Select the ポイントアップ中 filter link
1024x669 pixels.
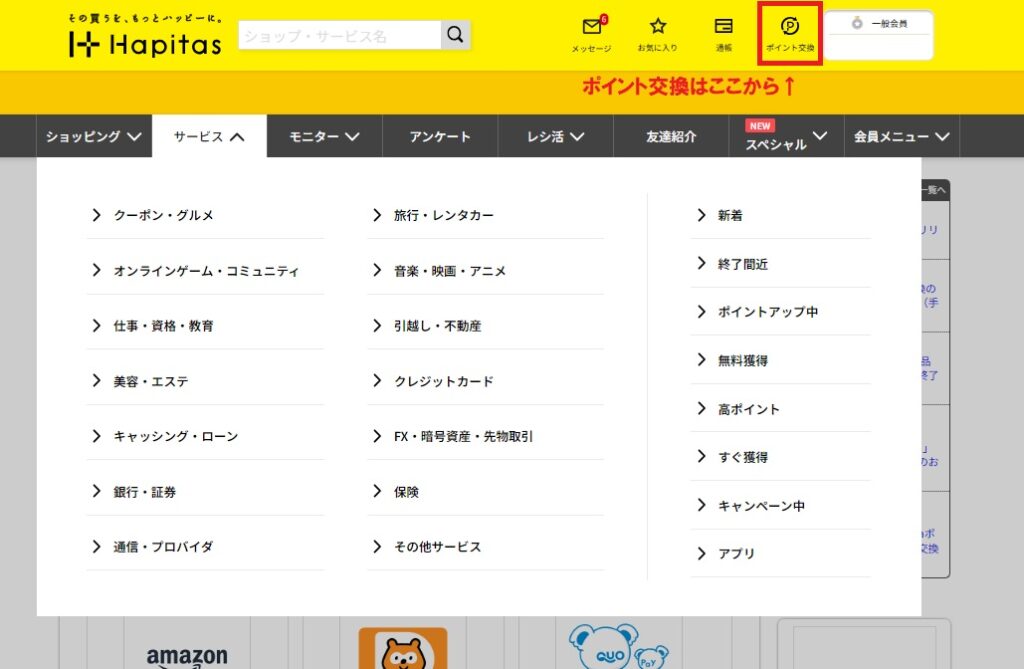[767, 312]
